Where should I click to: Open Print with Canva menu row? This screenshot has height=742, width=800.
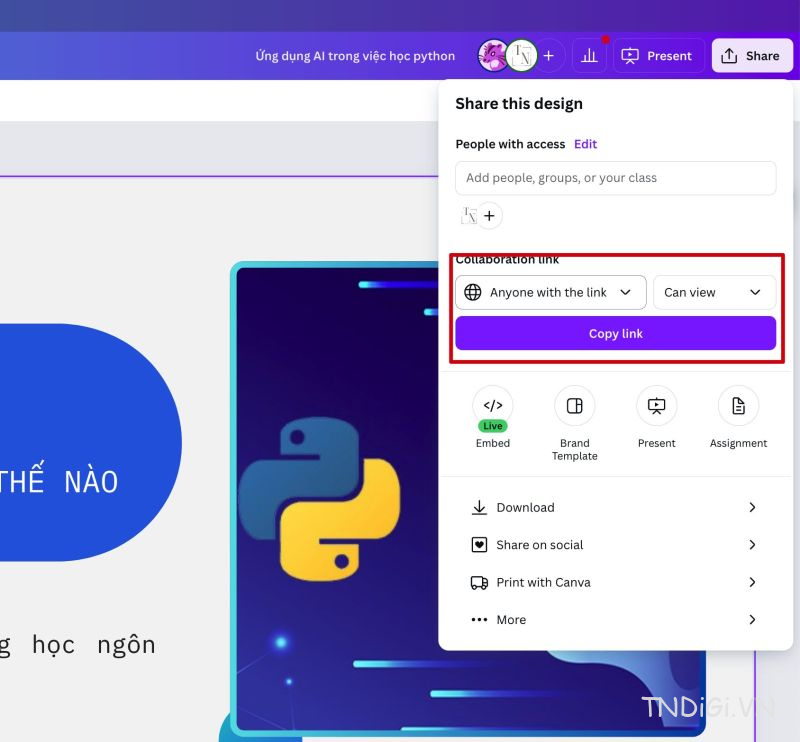click(614, 582)
